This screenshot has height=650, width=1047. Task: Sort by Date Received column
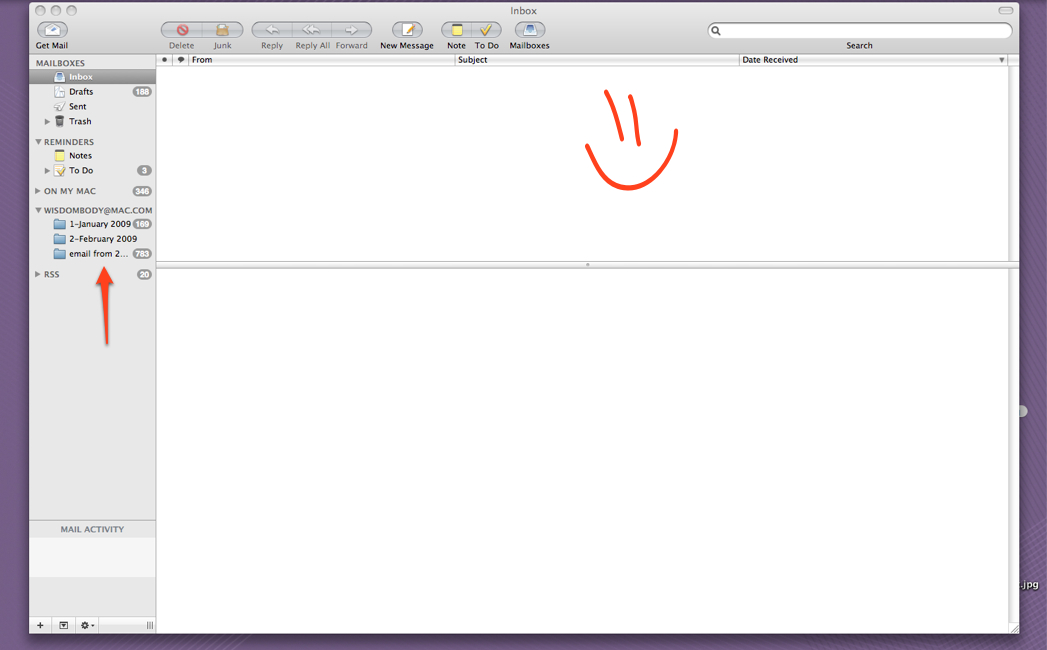868,60
